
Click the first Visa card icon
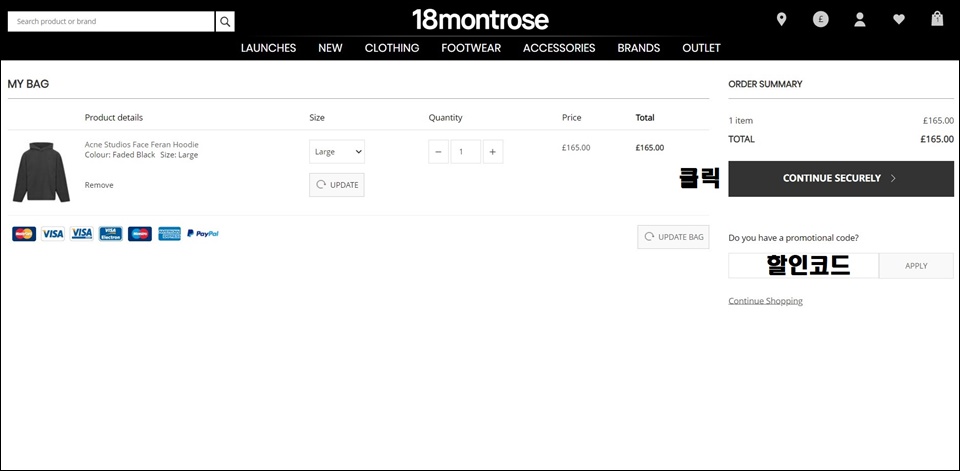[x=53, y=233]
